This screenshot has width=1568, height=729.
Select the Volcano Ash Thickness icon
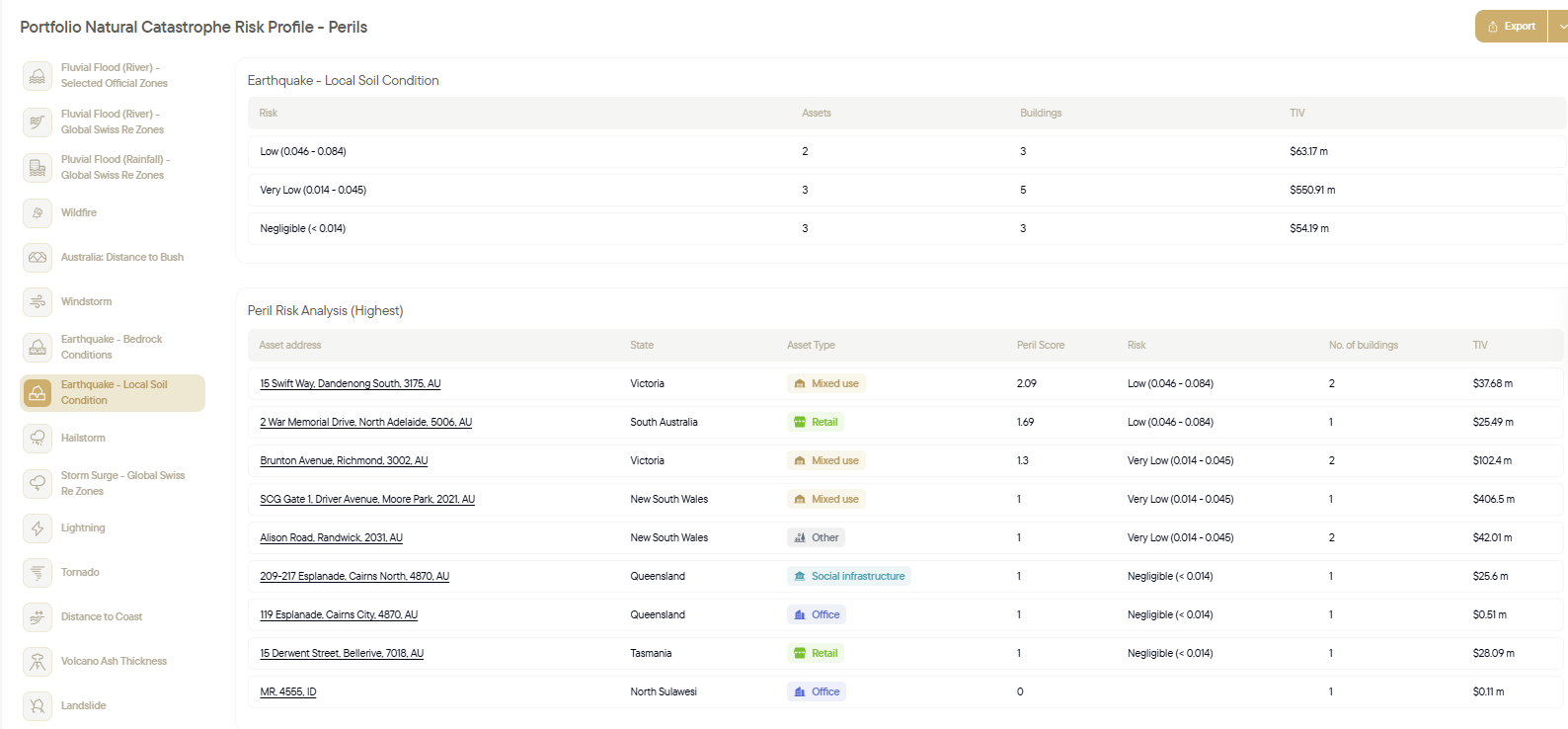point(38,661)
